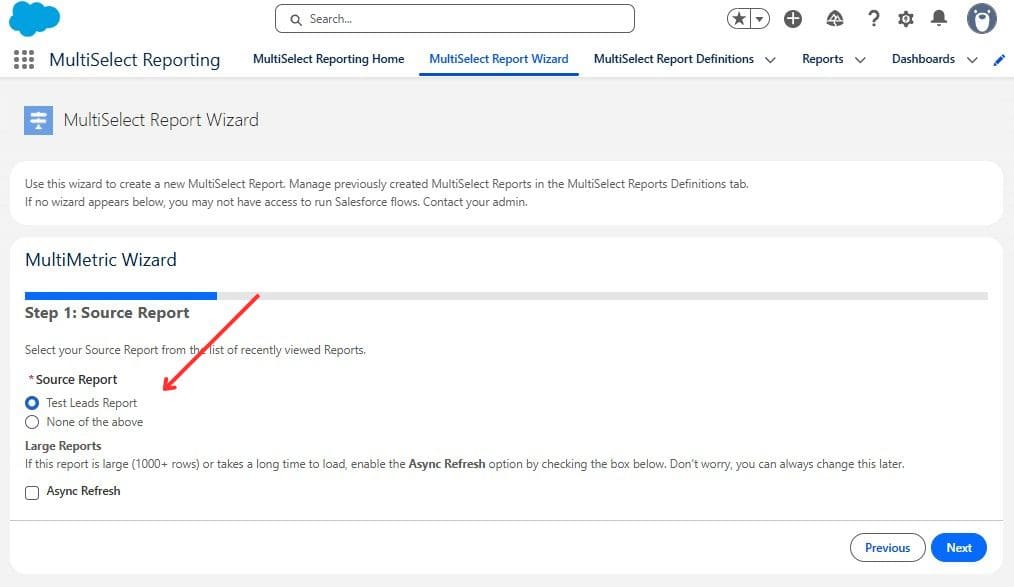Open the App Launcher waffle icon

tap(22, 59)
